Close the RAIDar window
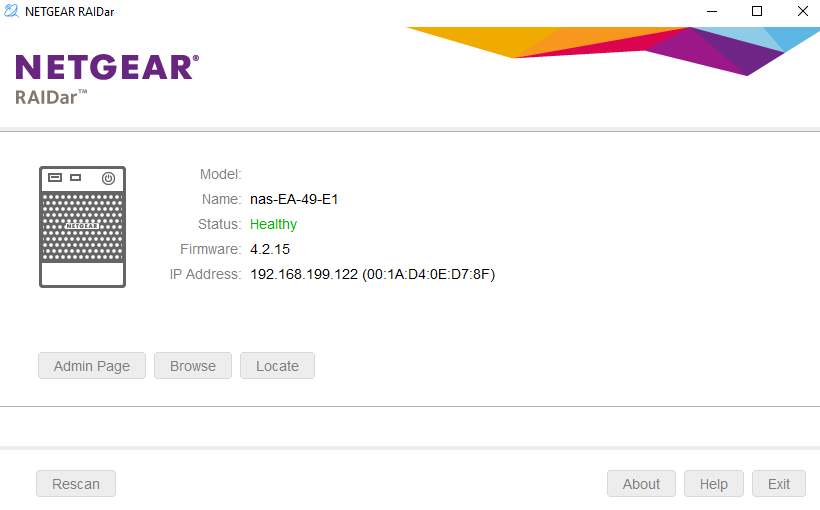Screen dimensions: 820x510 pyautogui.click(x=802, y=12)
